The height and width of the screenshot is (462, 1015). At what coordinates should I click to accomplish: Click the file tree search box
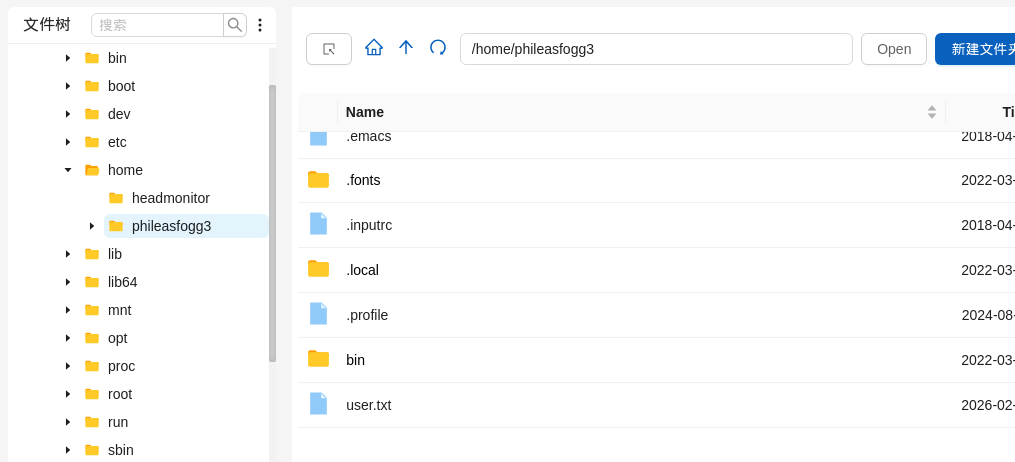coord(158,25)
